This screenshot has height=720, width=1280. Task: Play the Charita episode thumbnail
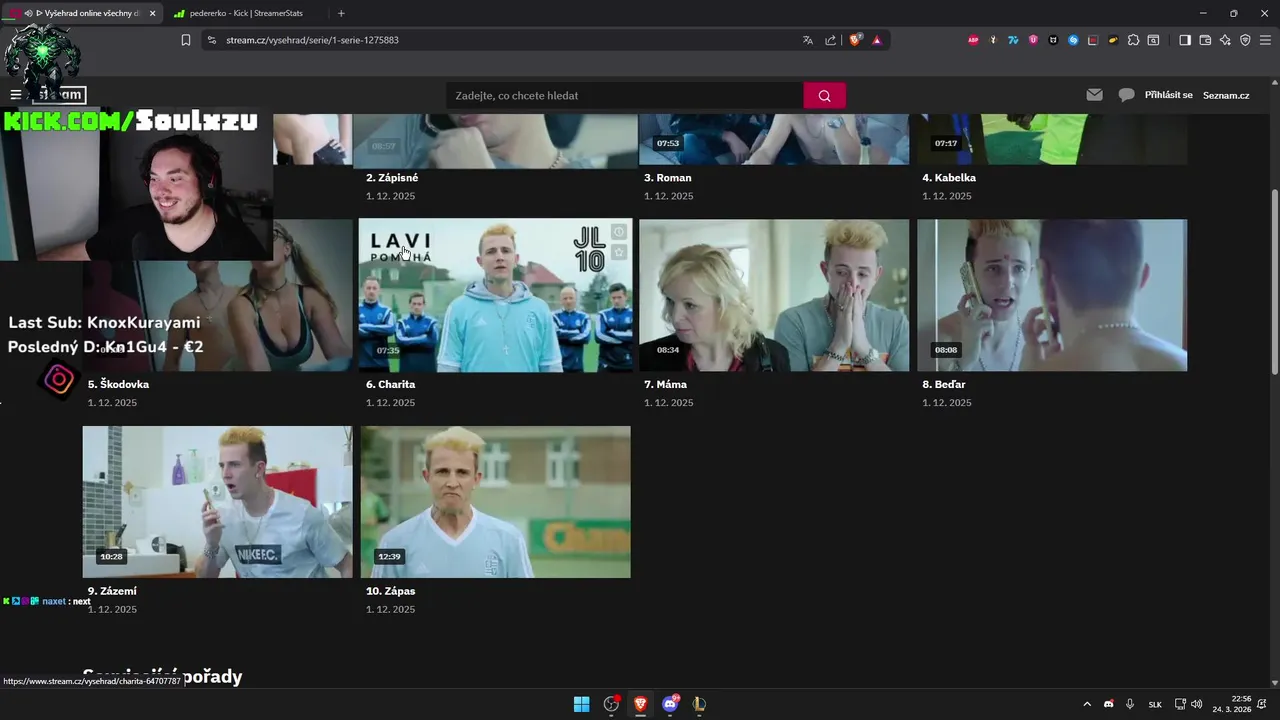(495, 295)
